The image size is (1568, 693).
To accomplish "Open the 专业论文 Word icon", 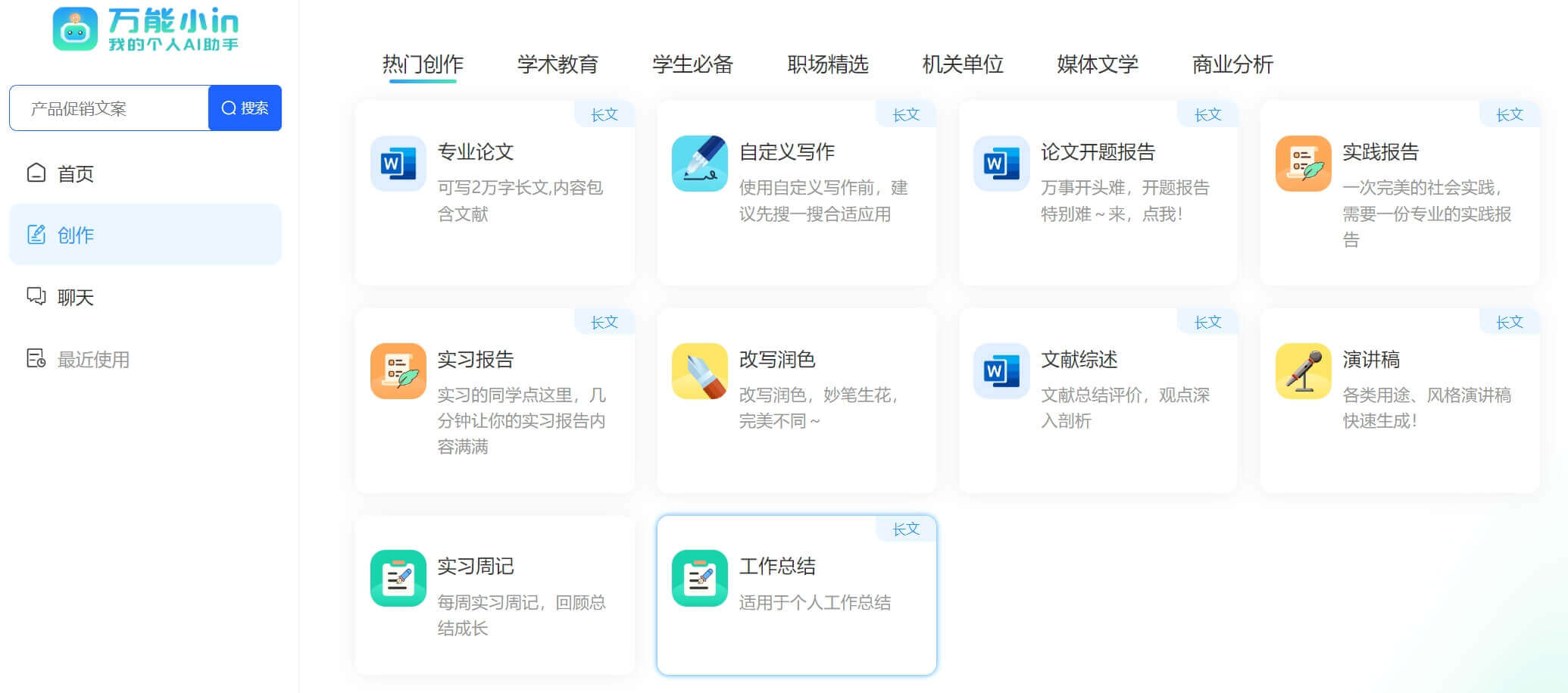I will [398, 164].
